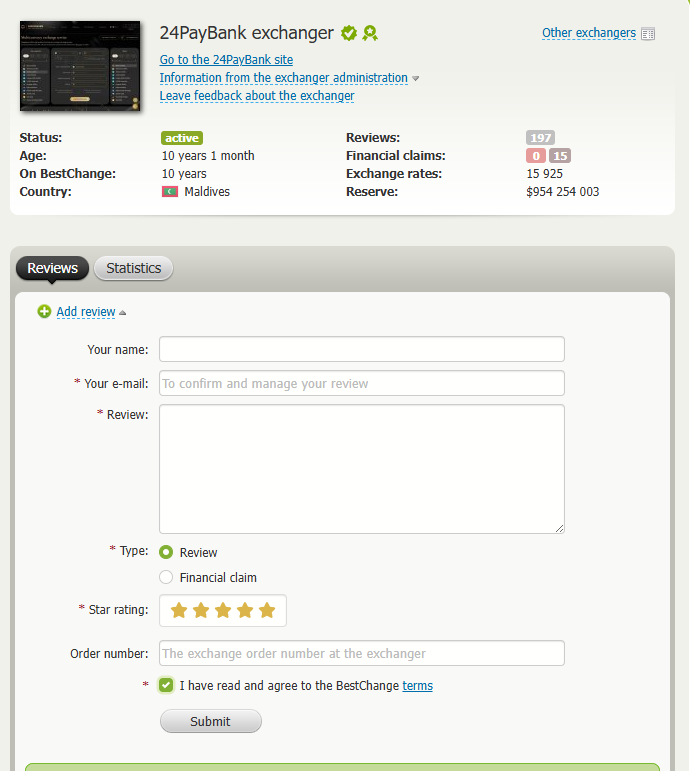This screenshot has height=771, width=690.
Task: Select the Review type radio button
Action: tap(166, 552)
